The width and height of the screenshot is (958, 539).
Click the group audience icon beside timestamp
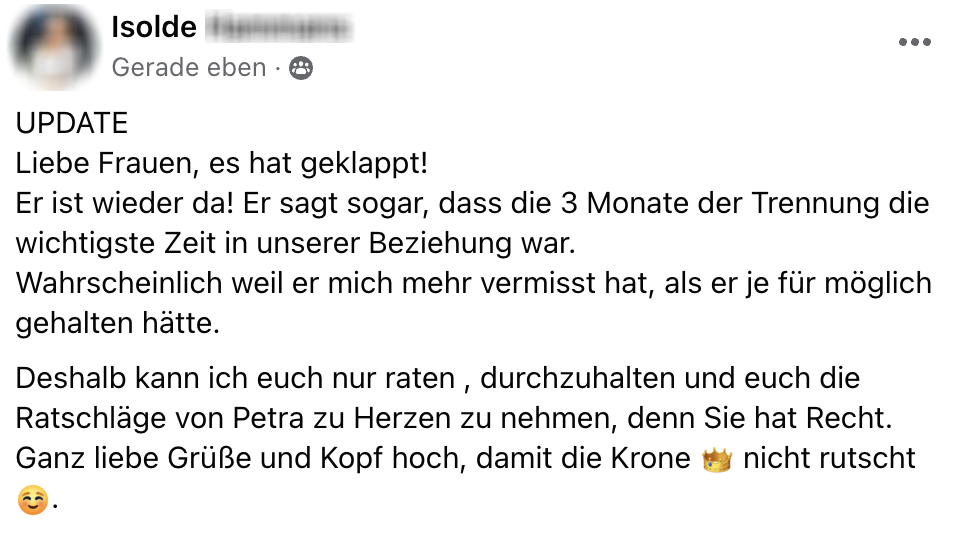(300, 68)
